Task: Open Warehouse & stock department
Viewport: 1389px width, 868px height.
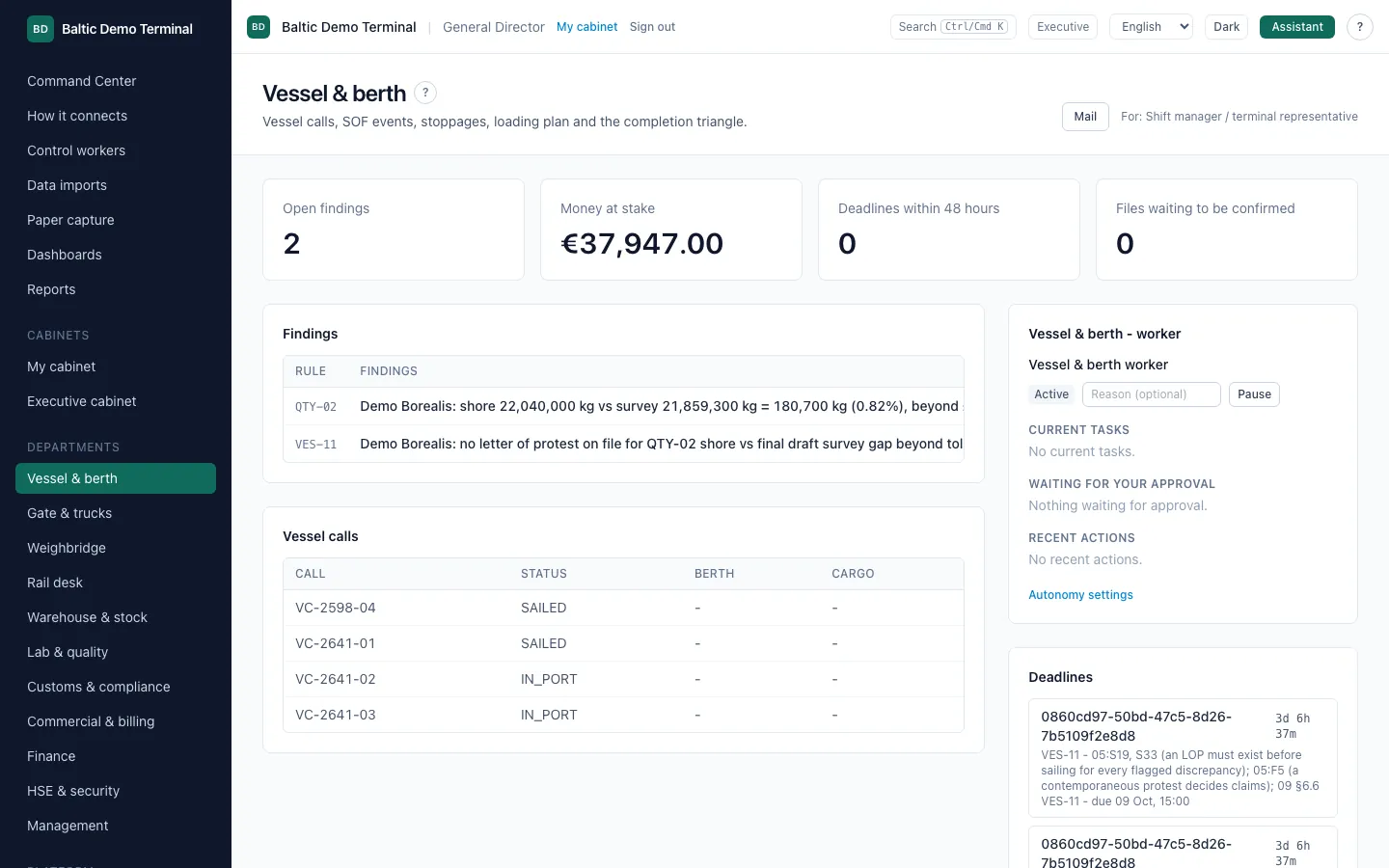Action: [x=116, y=617]
